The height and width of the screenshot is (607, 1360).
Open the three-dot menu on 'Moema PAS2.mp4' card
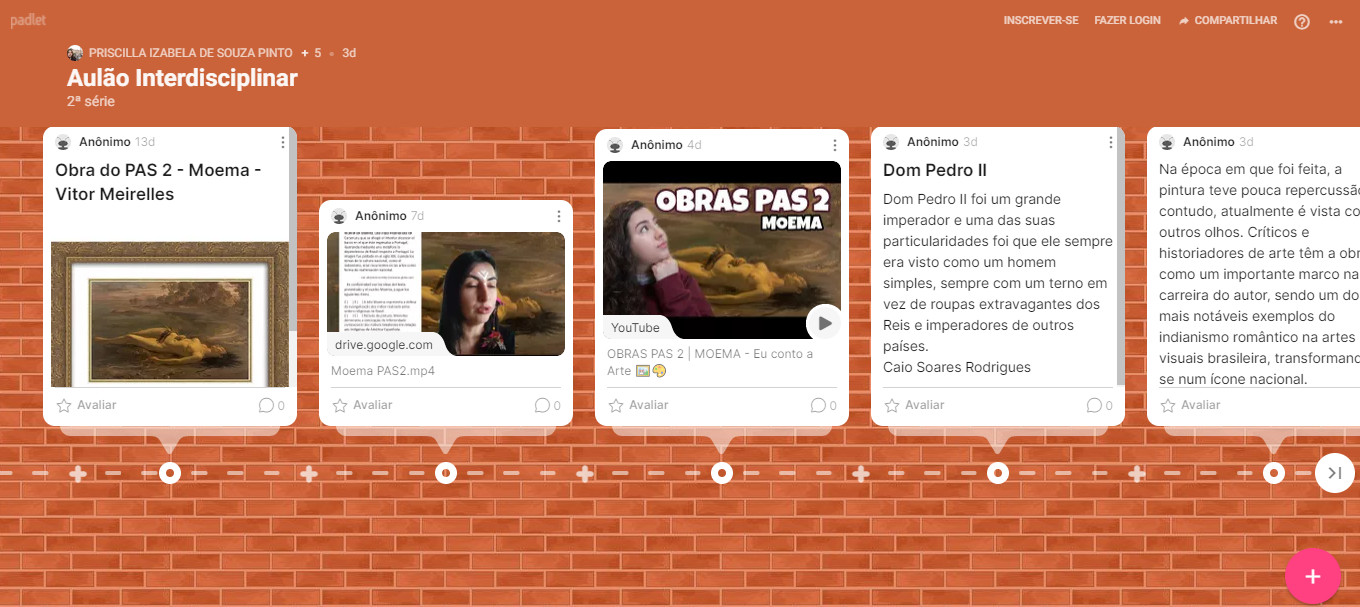pos(559,216)
